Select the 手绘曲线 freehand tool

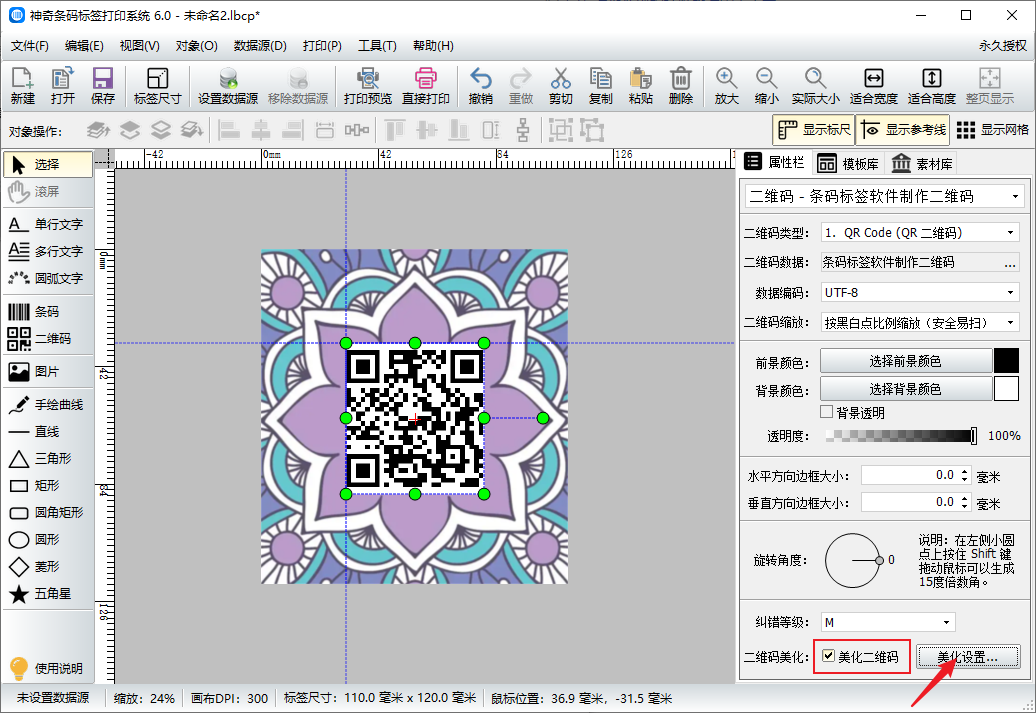(x=48, y=405)
